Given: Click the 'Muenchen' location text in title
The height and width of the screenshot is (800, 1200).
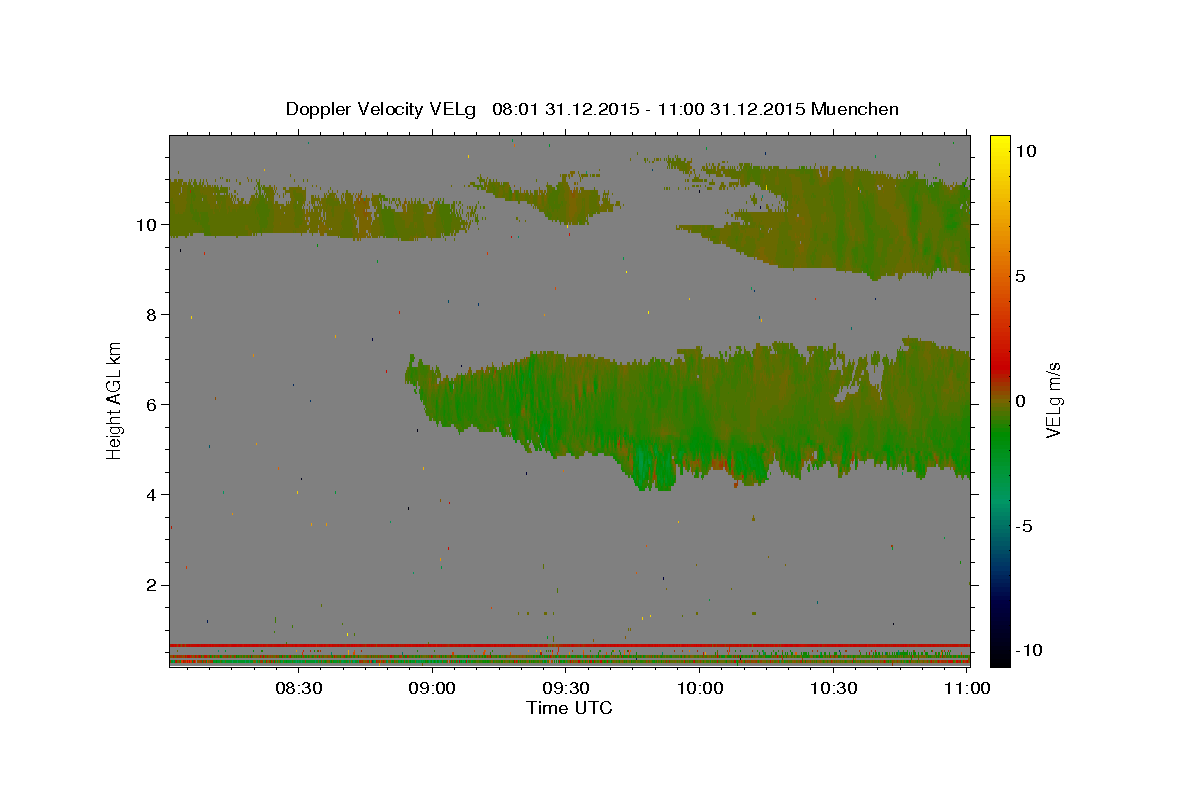Looking at the screenshot, I should [x=855, y=109].
